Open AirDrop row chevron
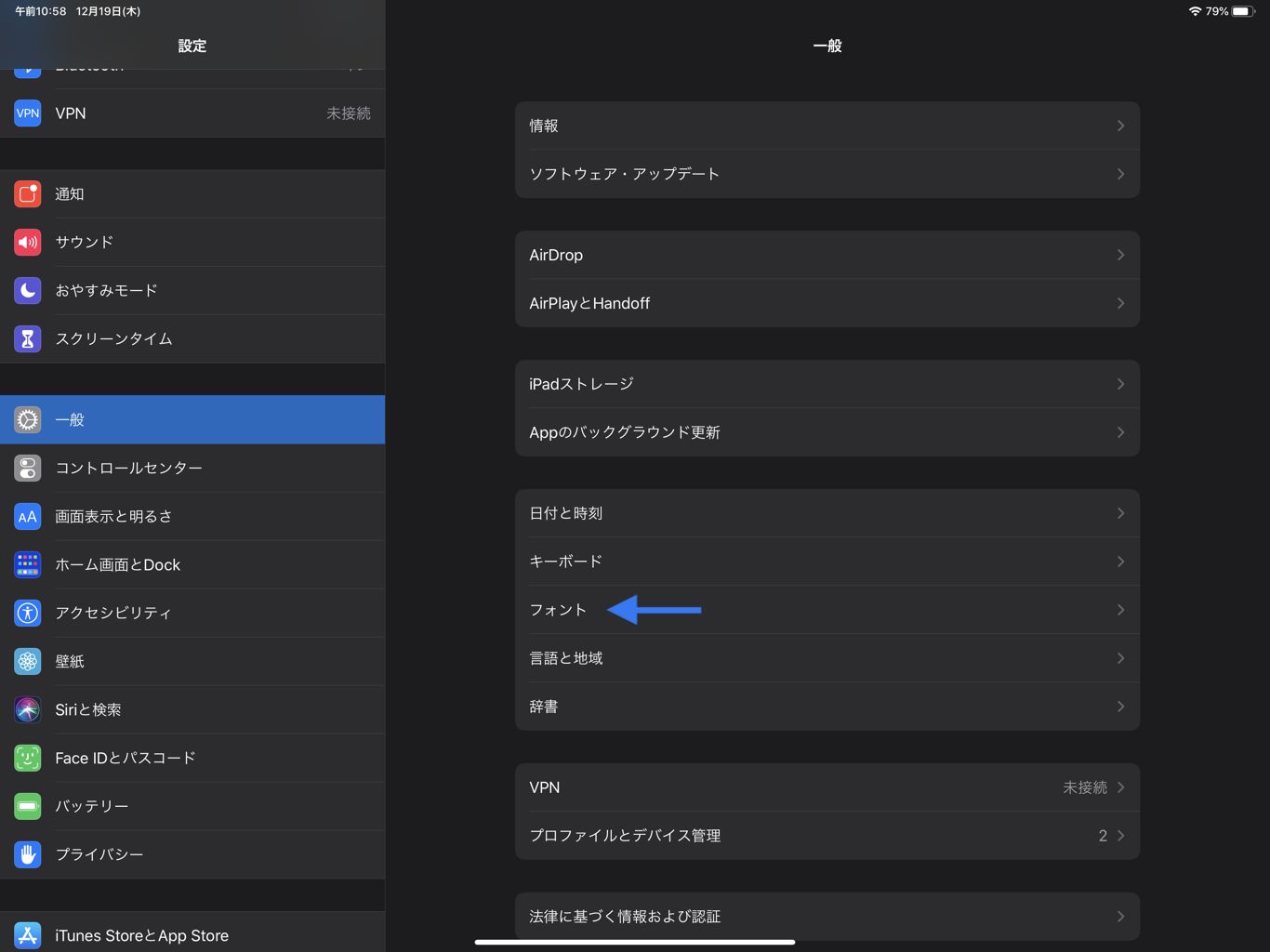Image resolution: width=1270 pixels, height=952 pixels. (1120, 255)
